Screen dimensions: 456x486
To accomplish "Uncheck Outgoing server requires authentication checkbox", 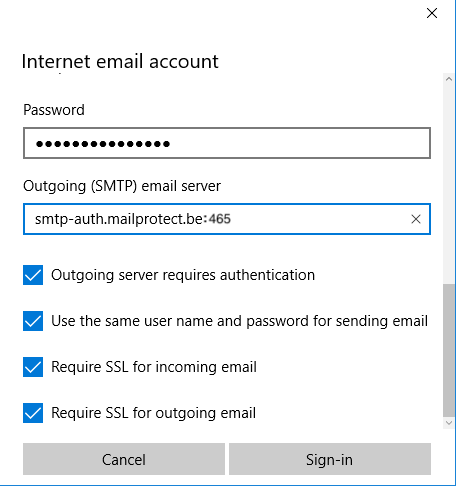I will (33, 275).
